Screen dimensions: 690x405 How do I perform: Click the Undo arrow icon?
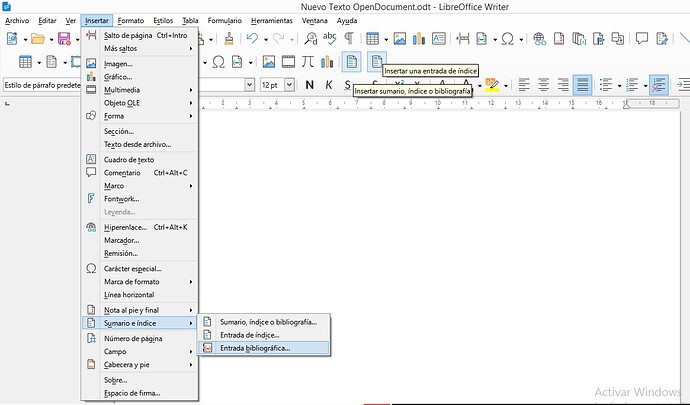[252, 39]
